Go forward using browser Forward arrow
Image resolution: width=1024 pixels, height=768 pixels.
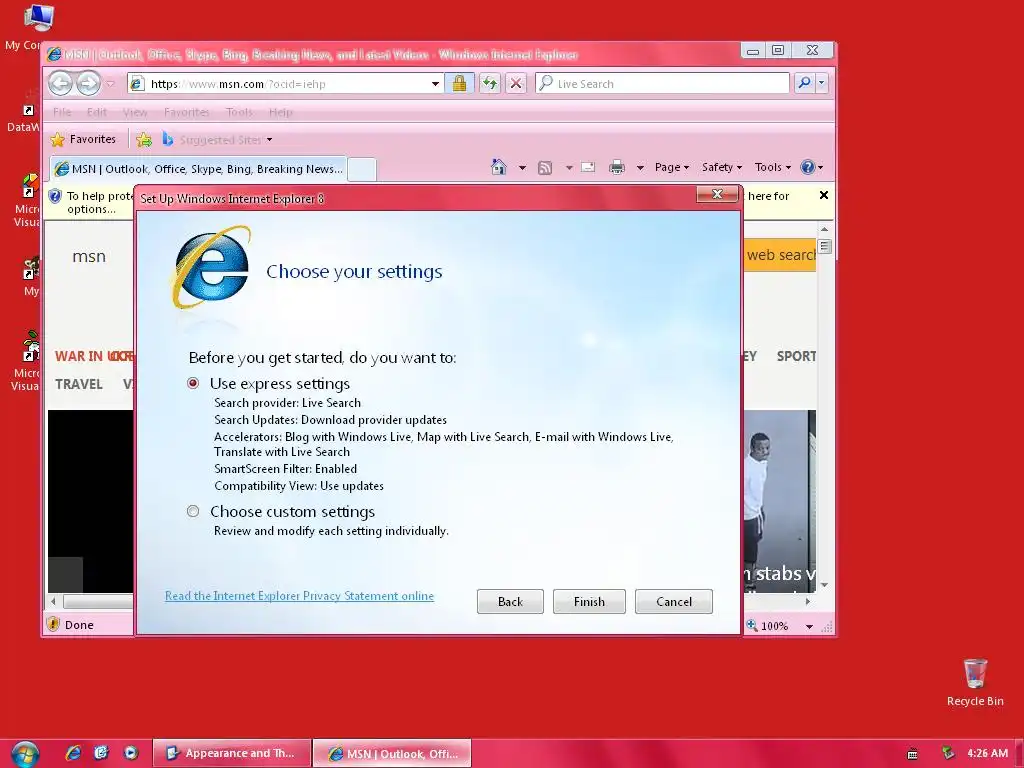(88, 83)
